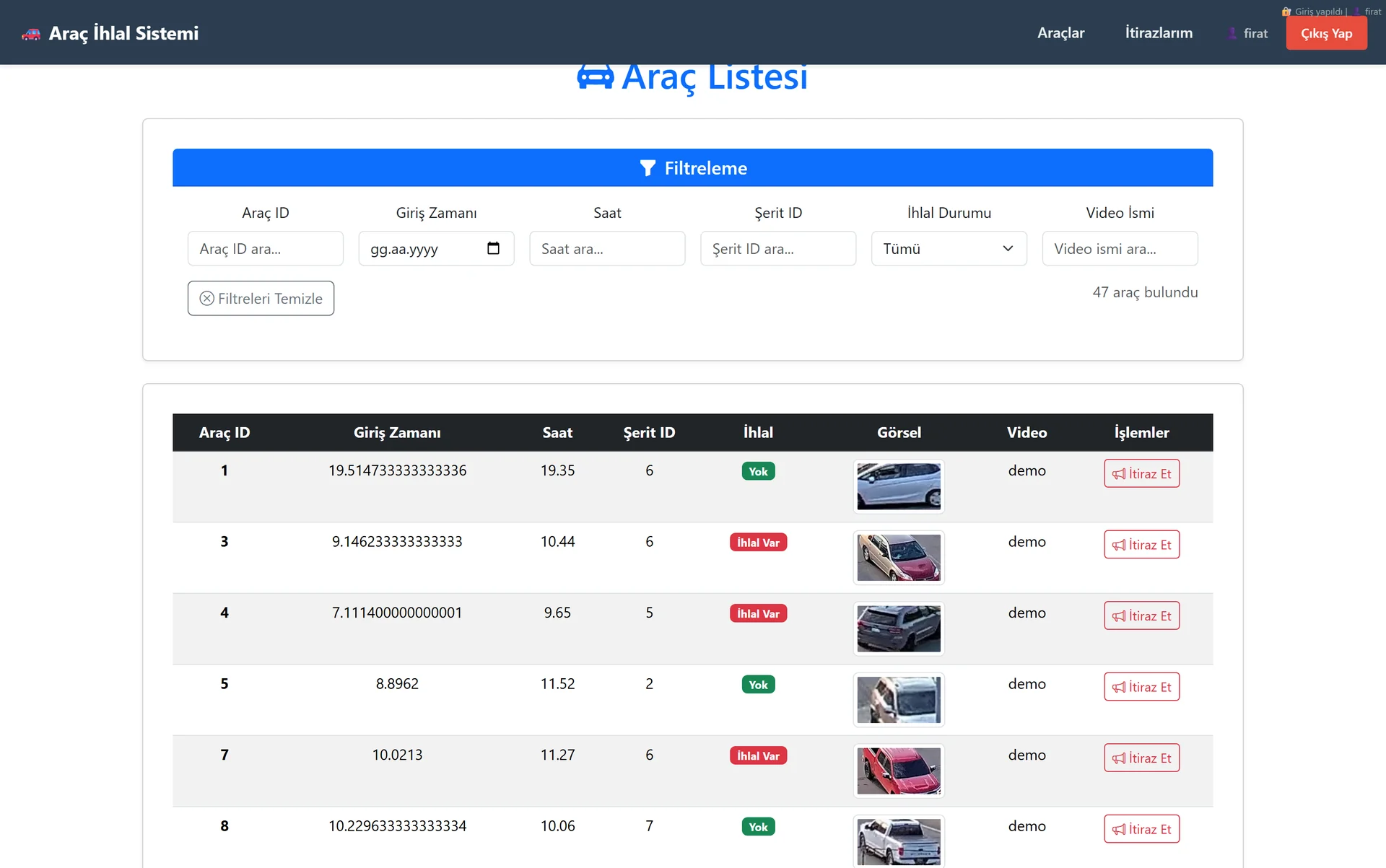
Task: Open thumbnail of vehicle 4 dark SUV
Action: pos(899,628)
